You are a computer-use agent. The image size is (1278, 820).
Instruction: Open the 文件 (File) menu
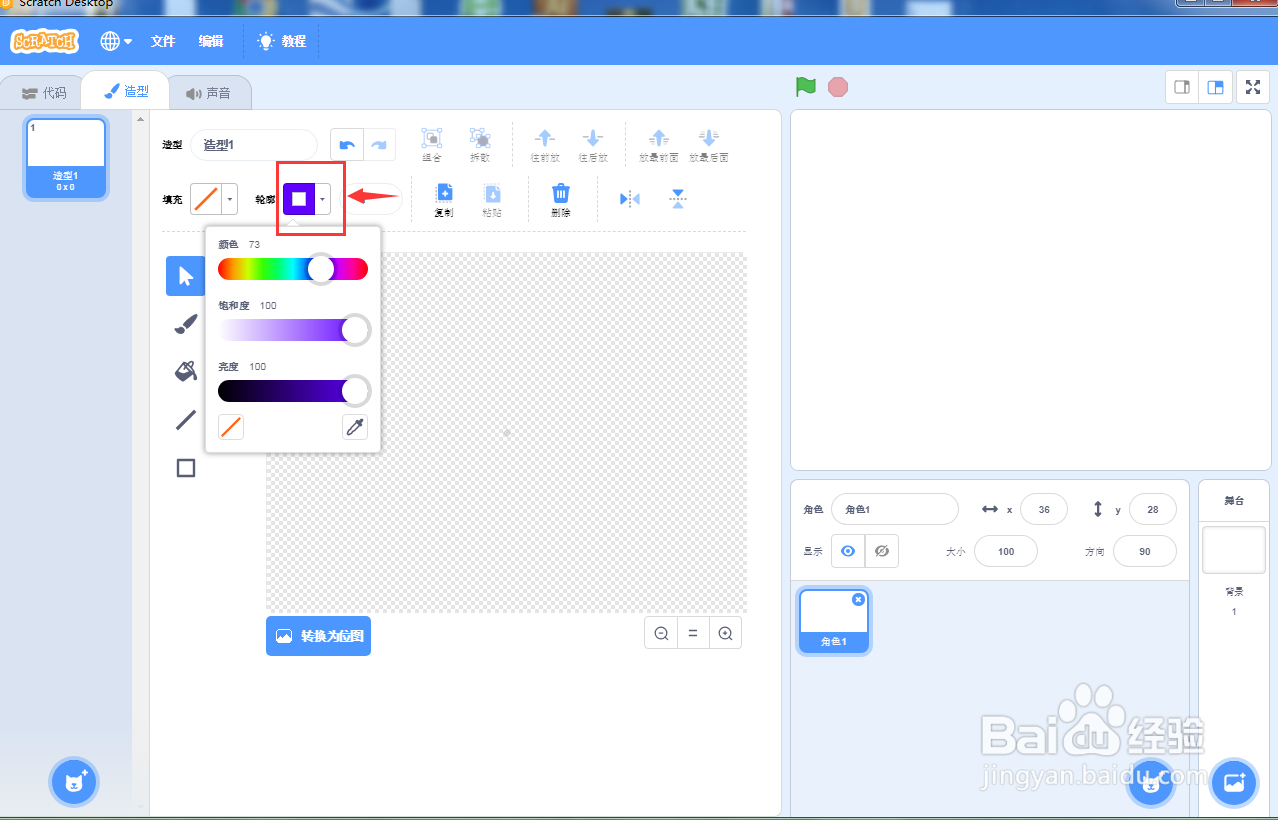point(161,41)
